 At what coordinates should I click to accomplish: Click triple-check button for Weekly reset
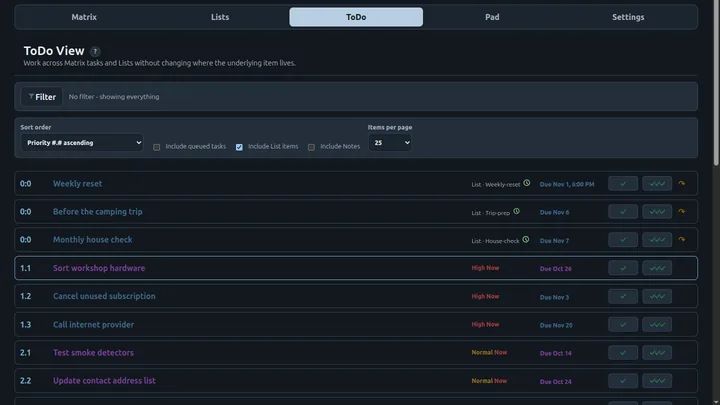coord(657,184)
